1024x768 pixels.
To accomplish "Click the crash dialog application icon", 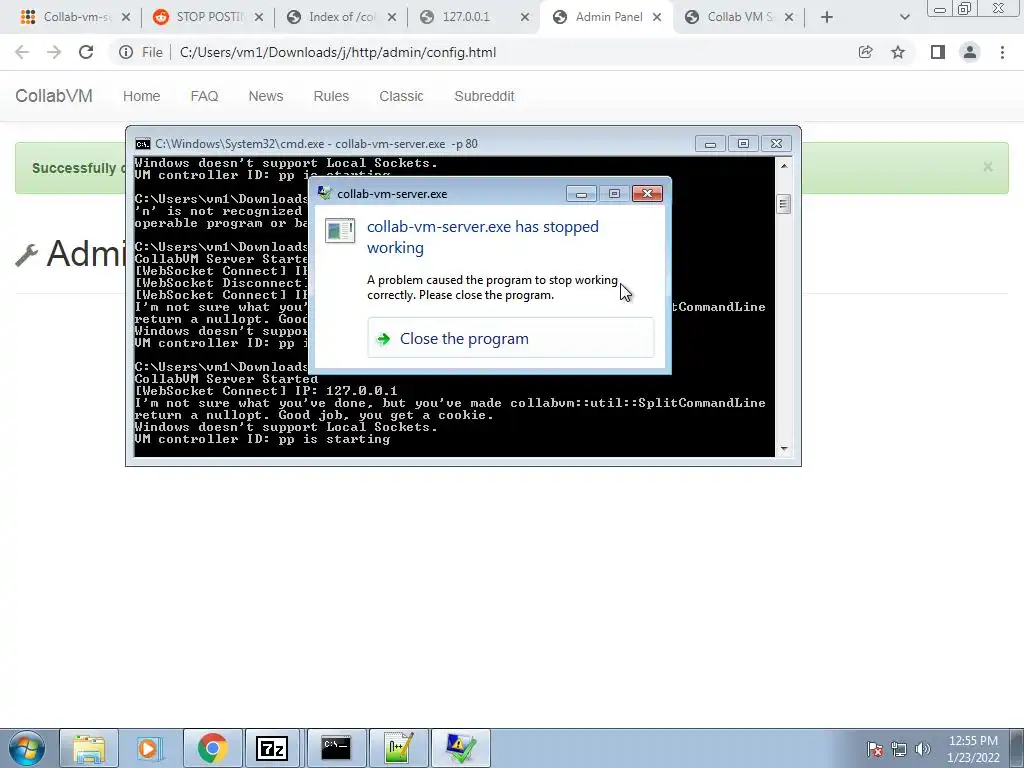I will 340,231.
